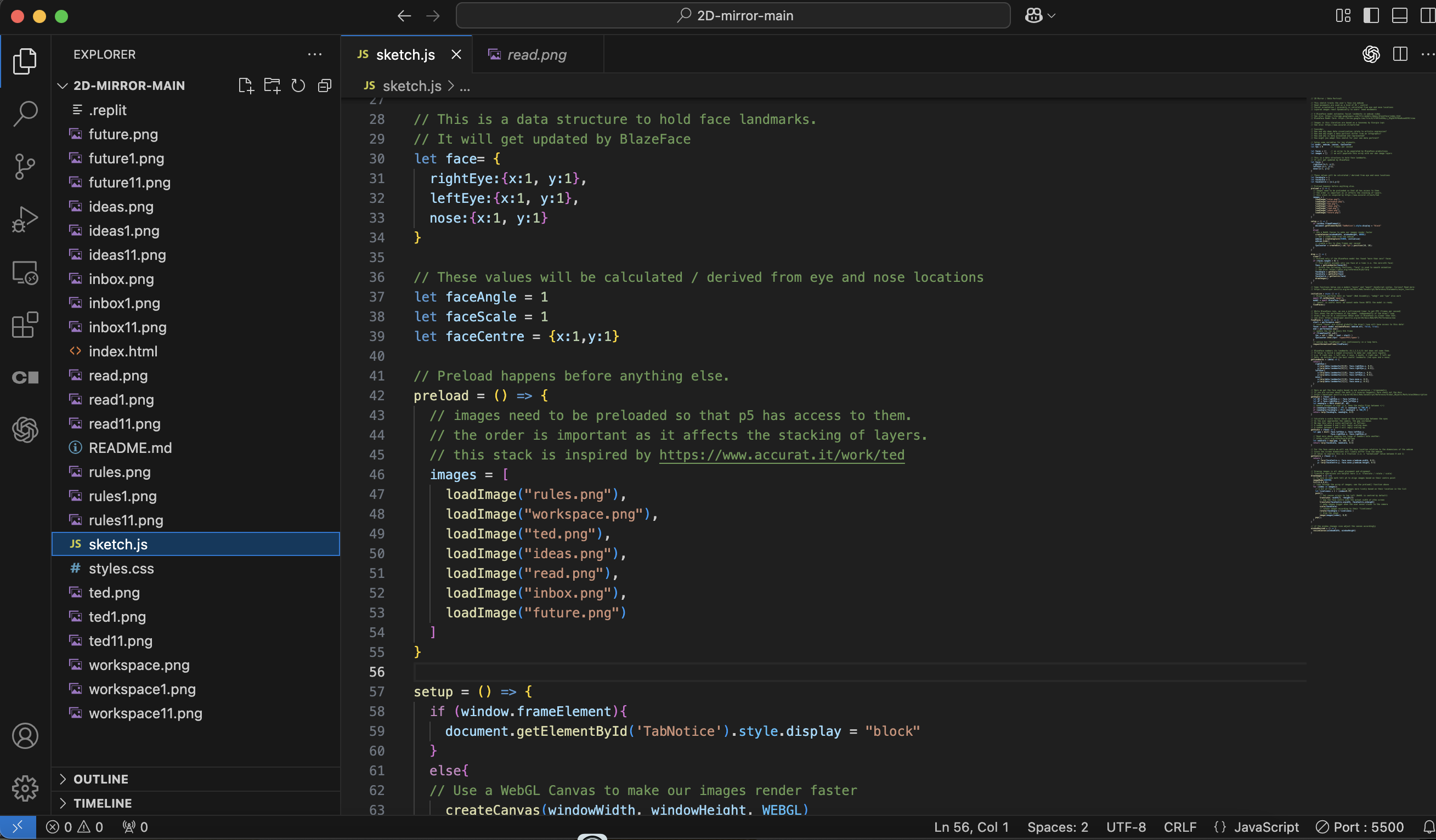The height and width of the screenshot is (840, 1436).
Task: Collapse all folders in the Explorer
Action: pos(324,86)
